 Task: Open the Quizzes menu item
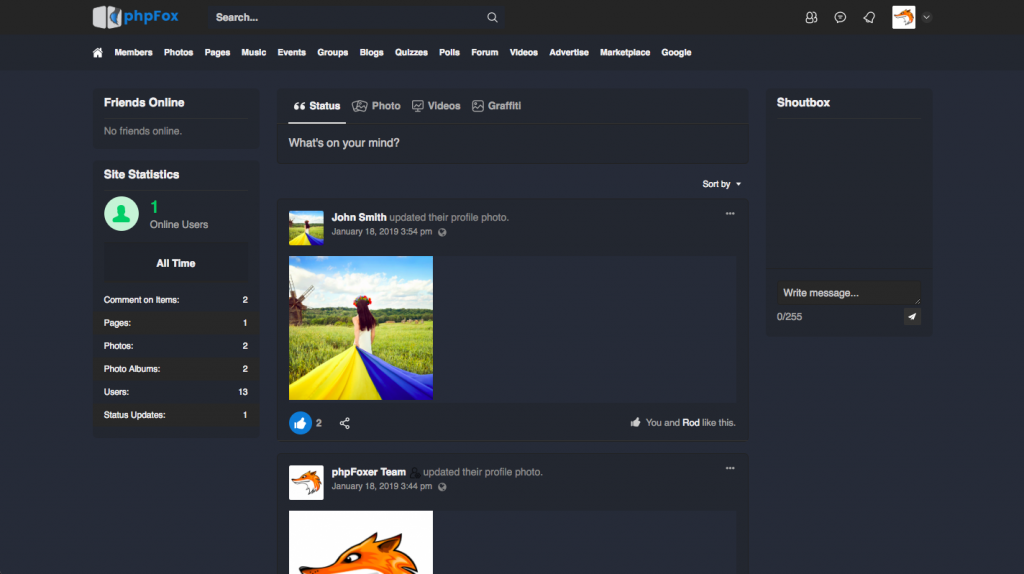[x=411, y=52]
